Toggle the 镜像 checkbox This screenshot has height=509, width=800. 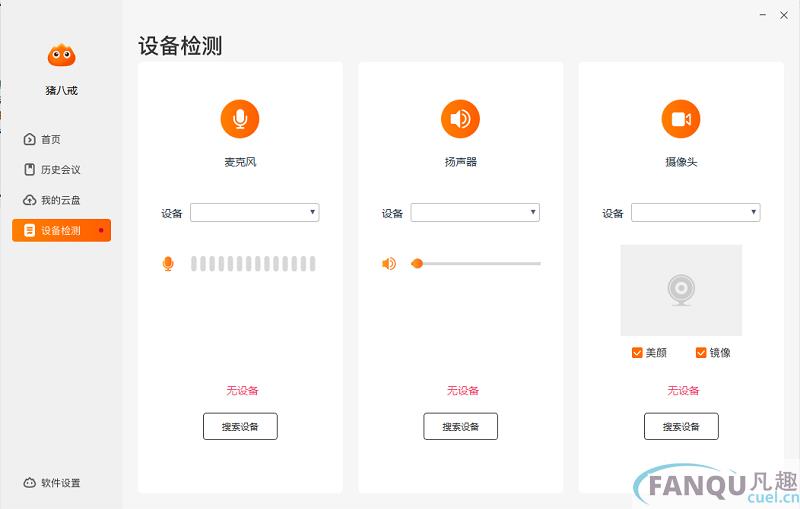[701, 352]
